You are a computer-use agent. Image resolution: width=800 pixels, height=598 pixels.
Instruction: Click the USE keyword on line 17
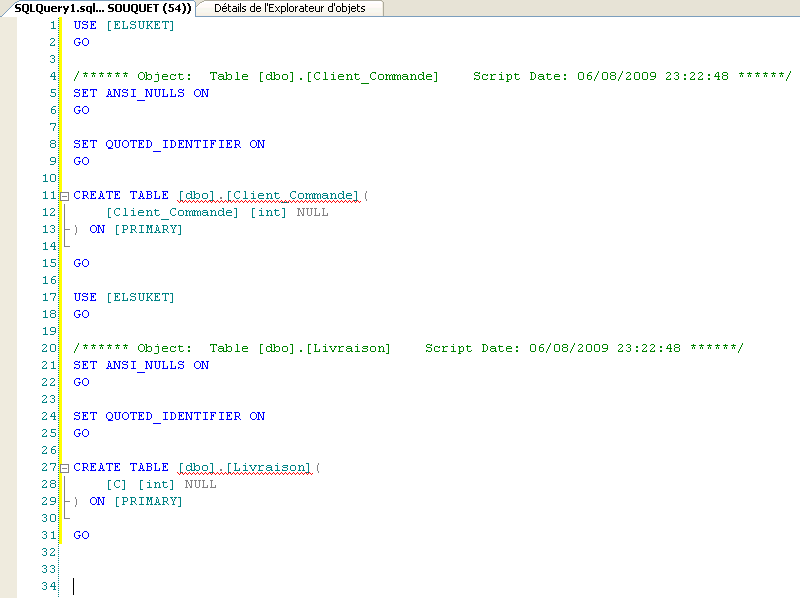click(x=85, y=297)
